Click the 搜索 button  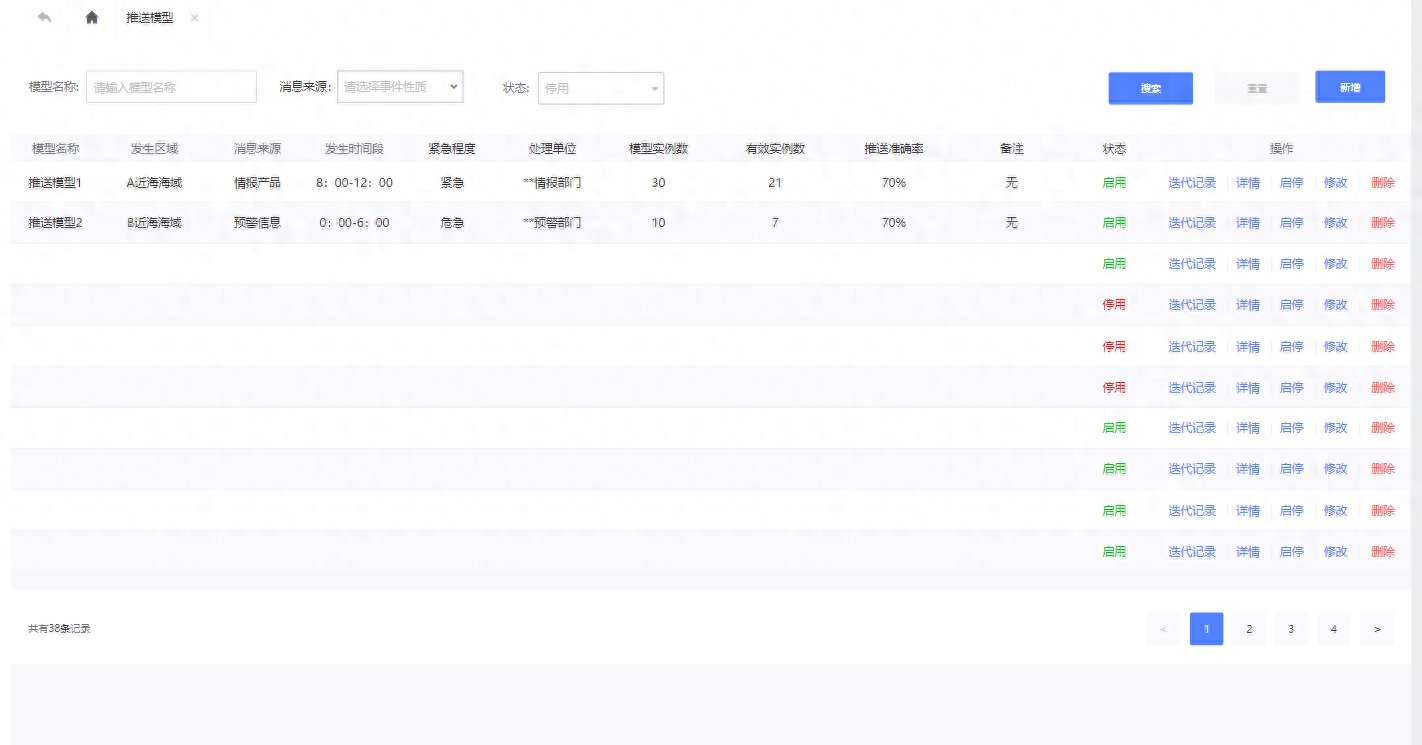tap(1150, 88)
